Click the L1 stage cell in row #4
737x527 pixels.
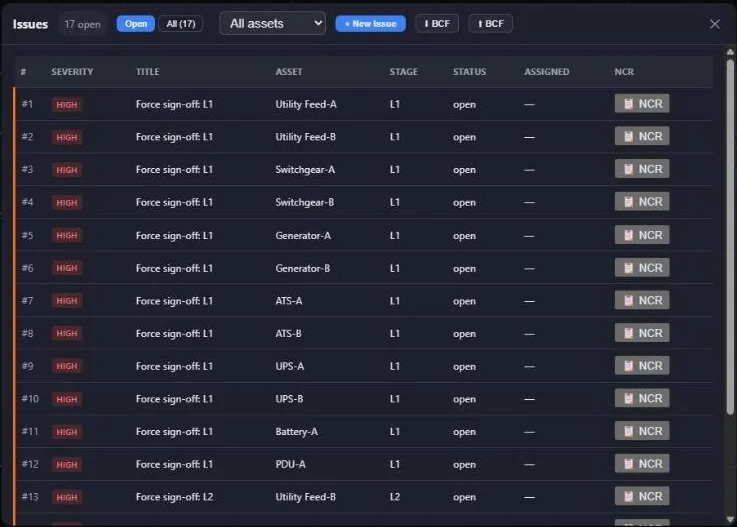pos(394,203)
